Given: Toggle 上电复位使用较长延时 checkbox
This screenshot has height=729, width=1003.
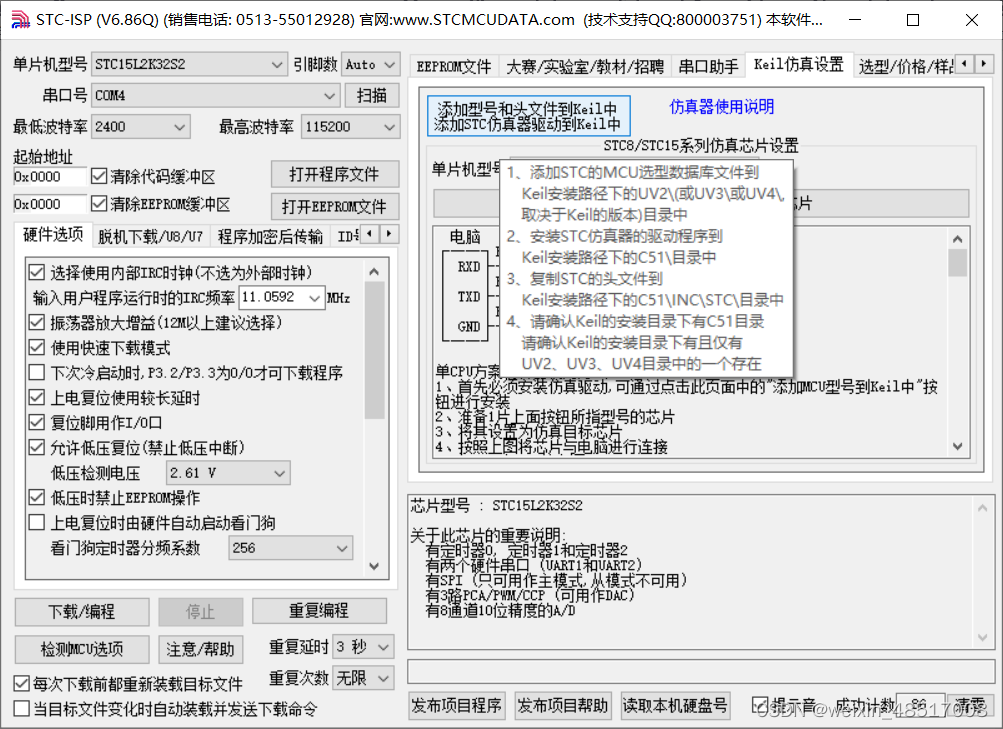Looking at the screenshot, I should tap(36, 397).
